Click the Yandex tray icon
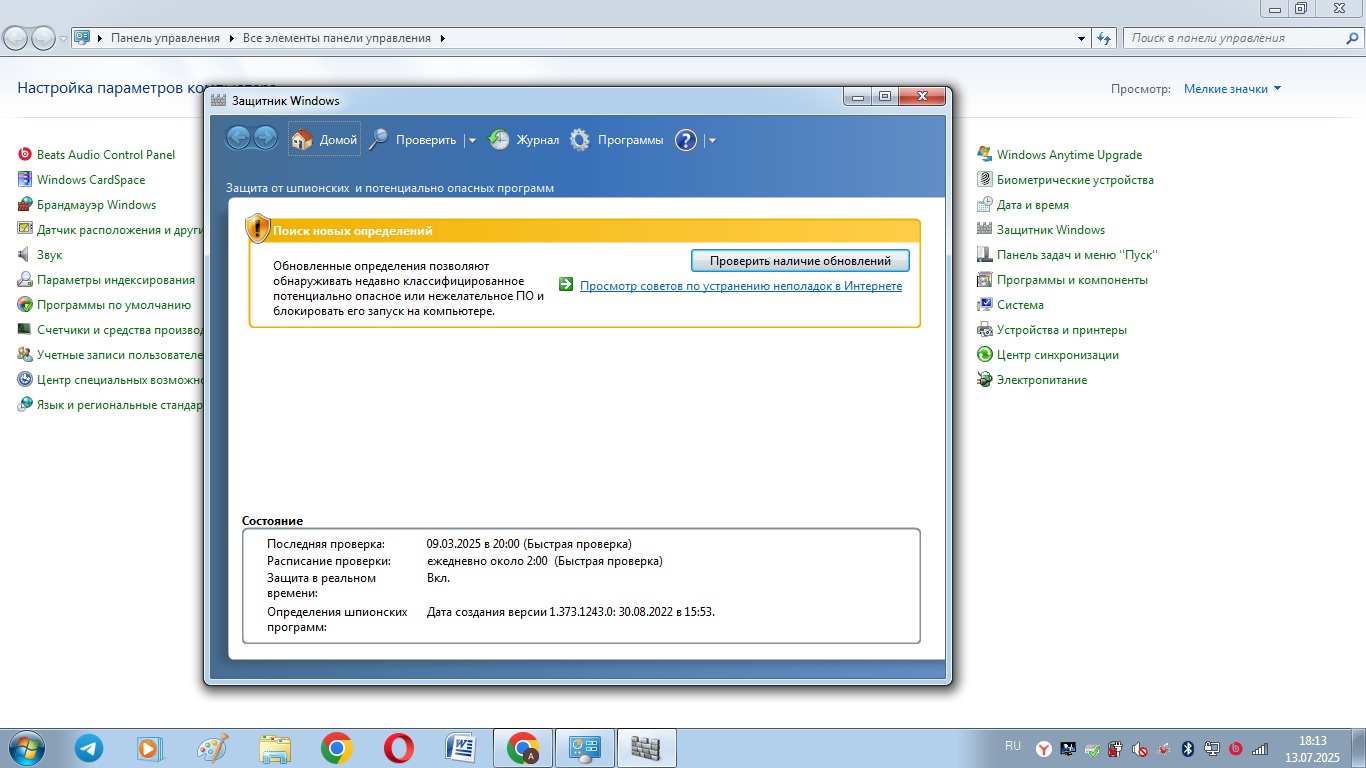 1043,748
